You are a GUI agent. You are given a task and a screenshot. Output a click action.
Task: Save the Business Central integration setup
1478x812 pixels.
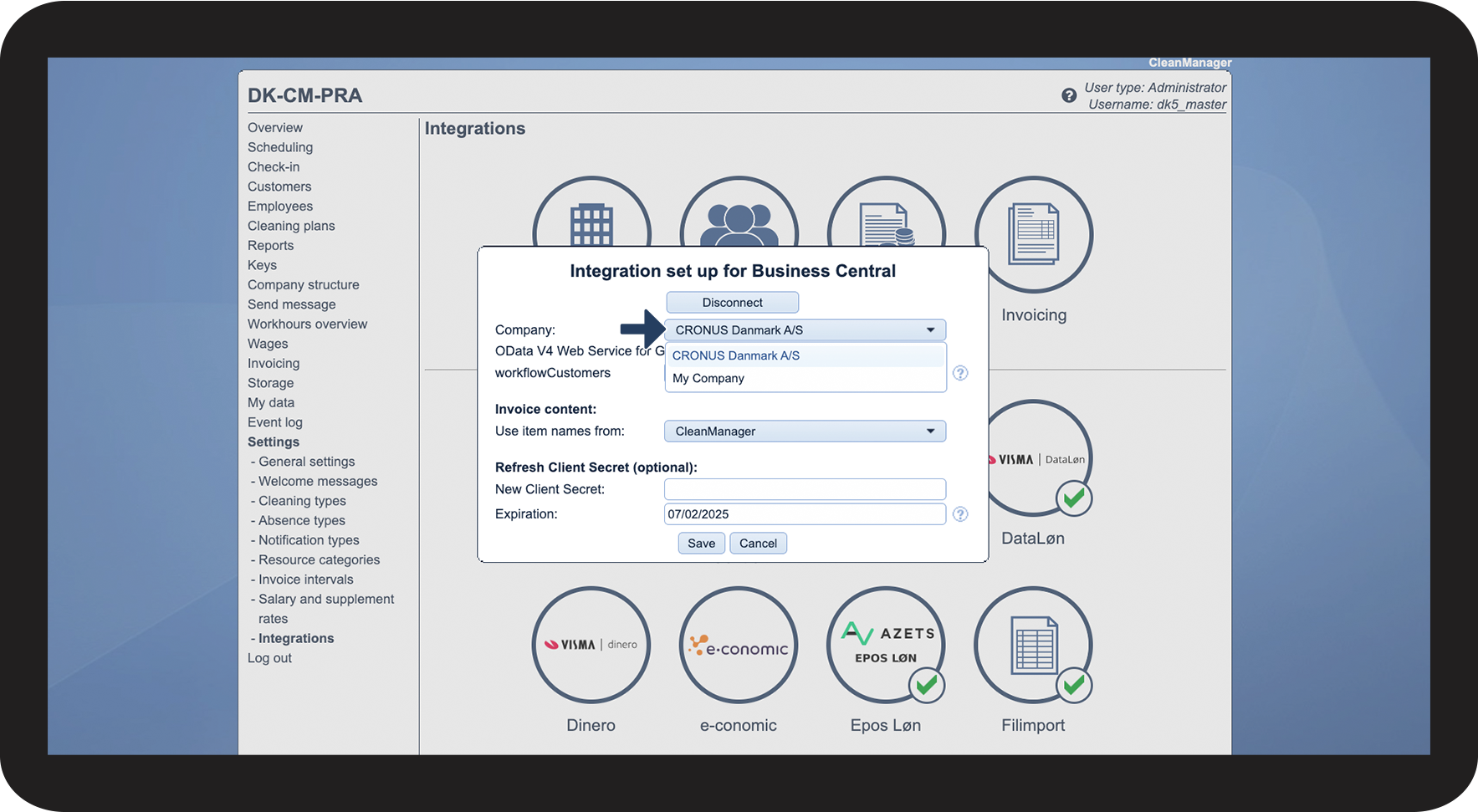click(701, 544)
